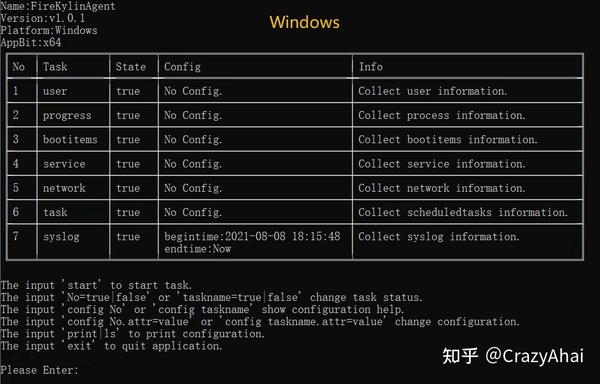Click the 'Info' column header

[370, 67]
